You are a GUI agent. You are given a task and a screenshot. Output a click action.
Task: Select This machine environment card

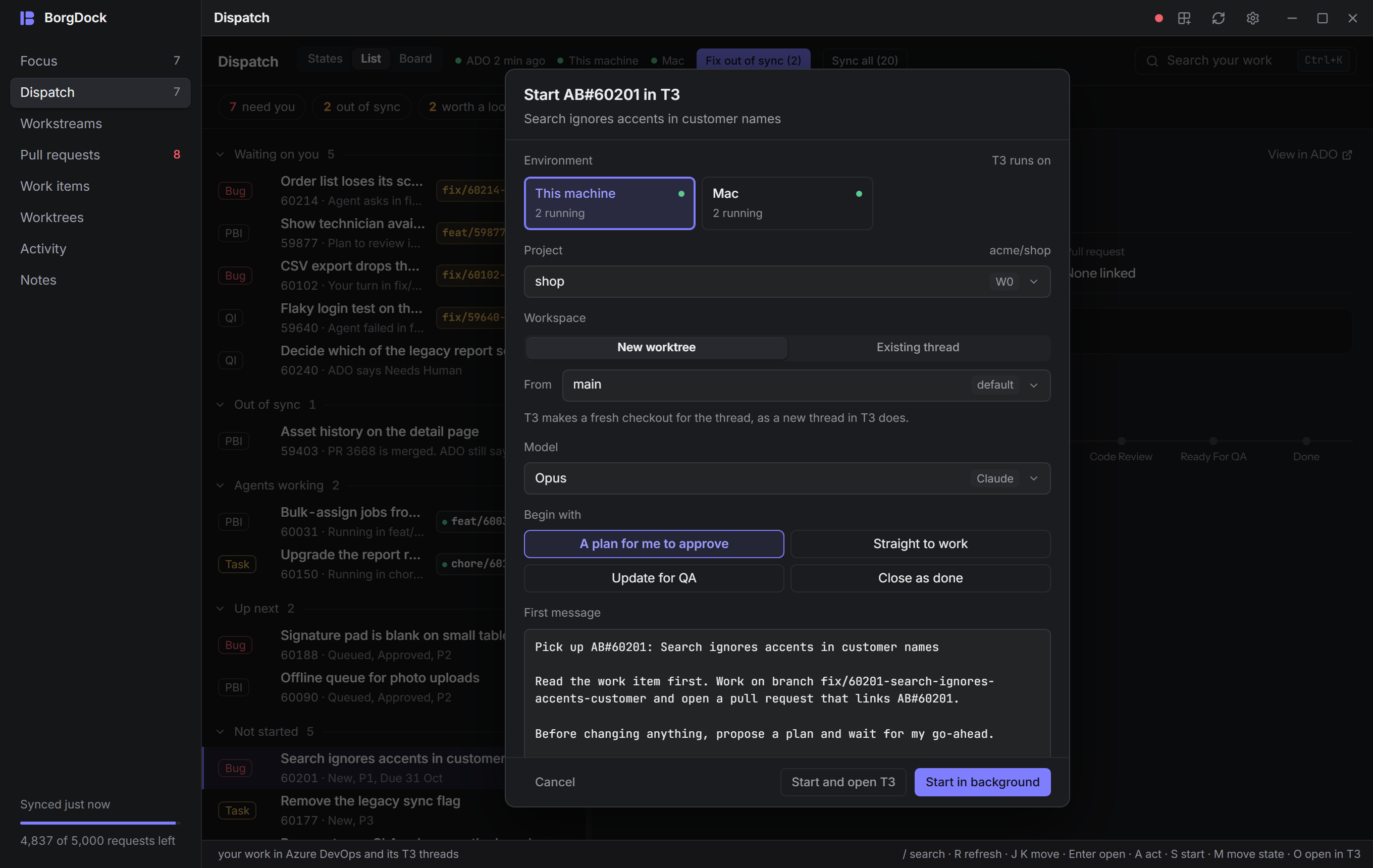(x=609, y=203)
